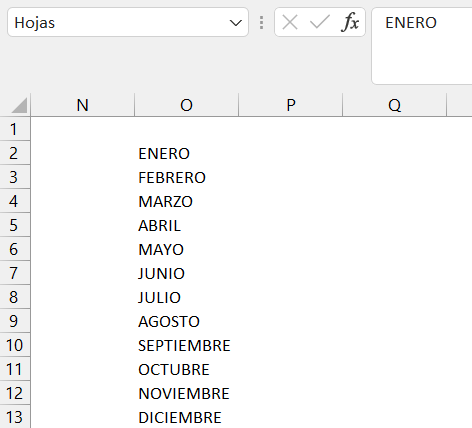The width and height of the screenshot is (472, 428).
Task: Click the cell containing ENERO
Action: click(x=187, y=153)
